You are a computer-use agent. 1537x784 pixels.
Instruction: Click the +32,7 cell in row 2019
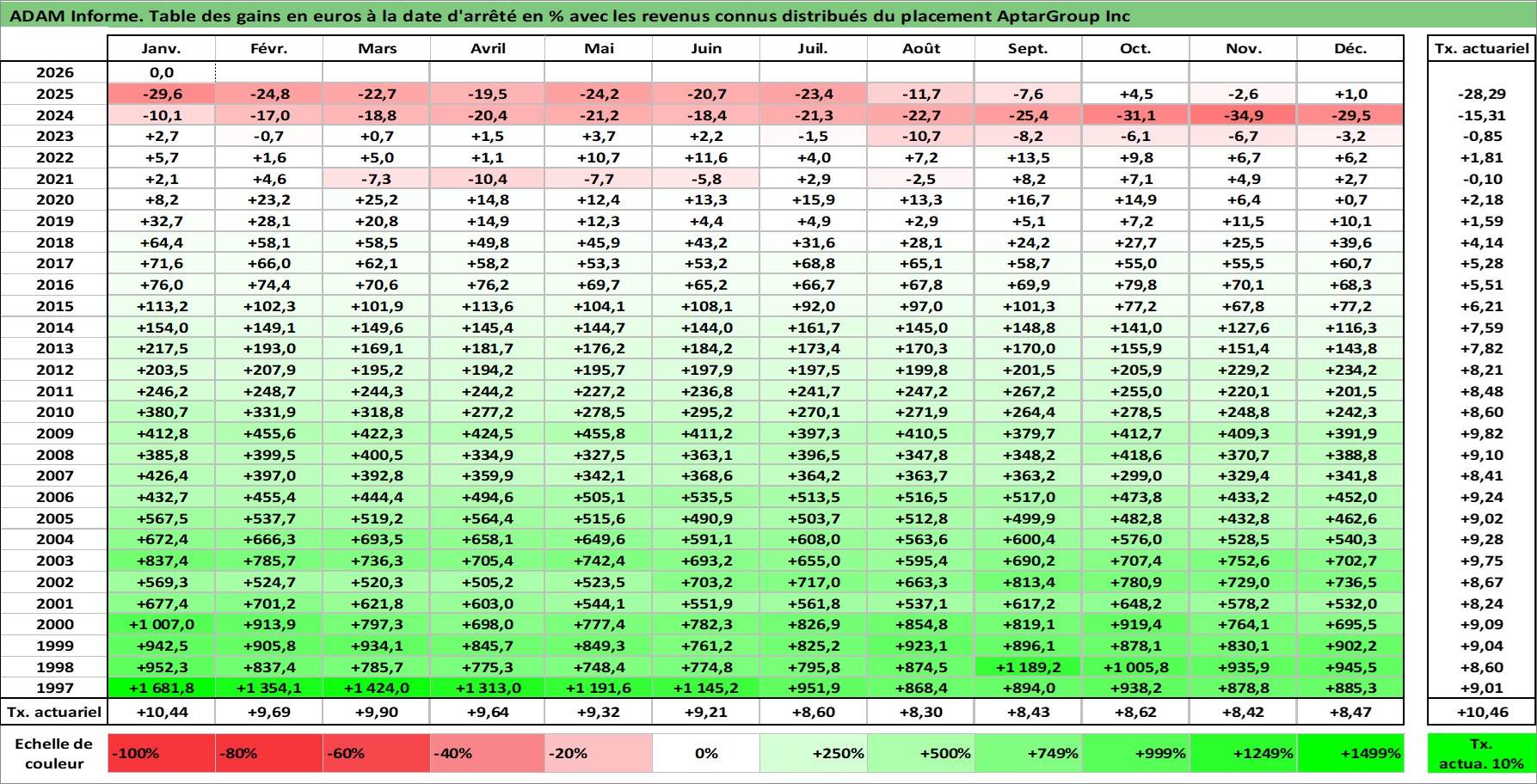pos(161,221)
